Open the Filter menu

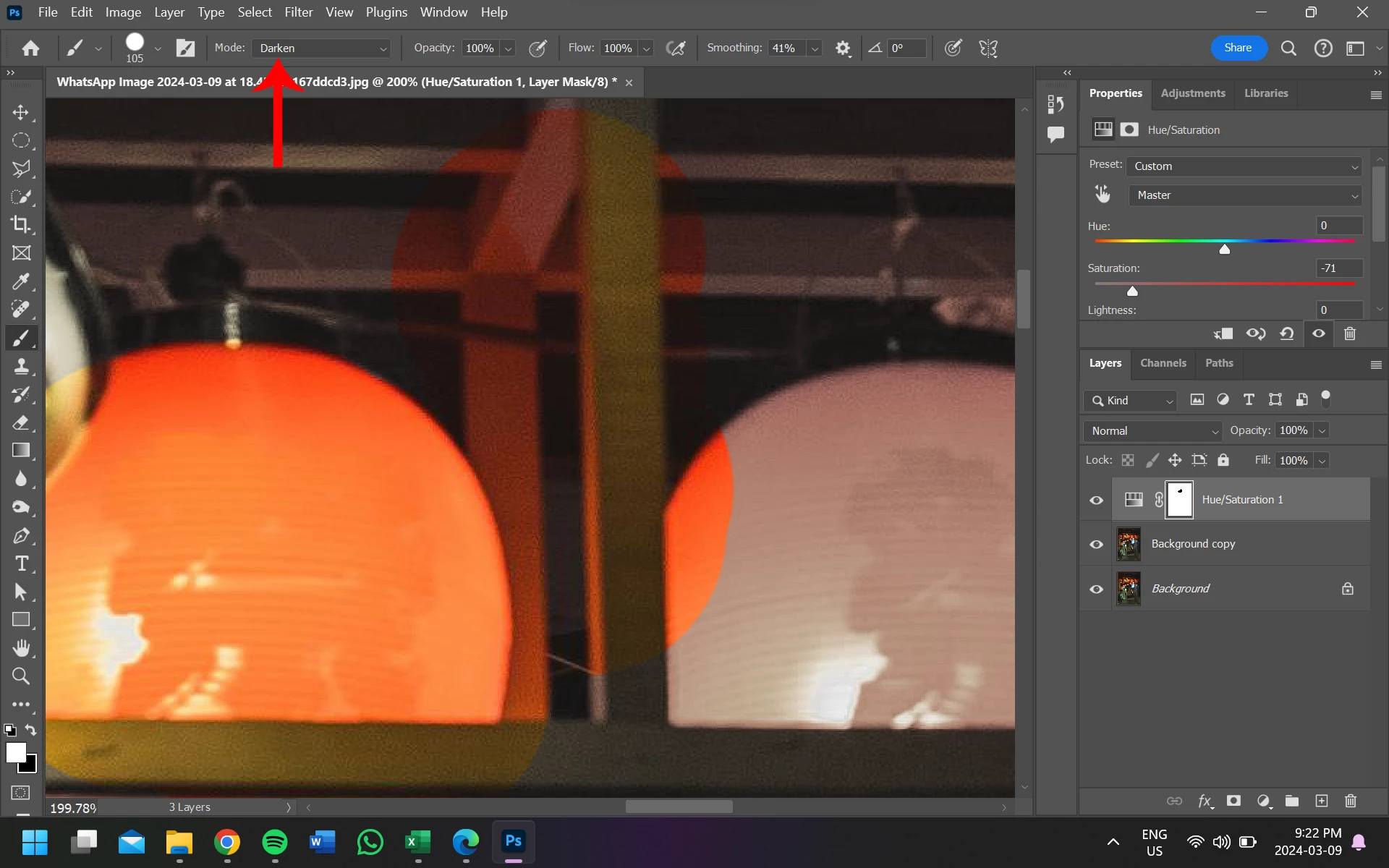pos(298,12)
